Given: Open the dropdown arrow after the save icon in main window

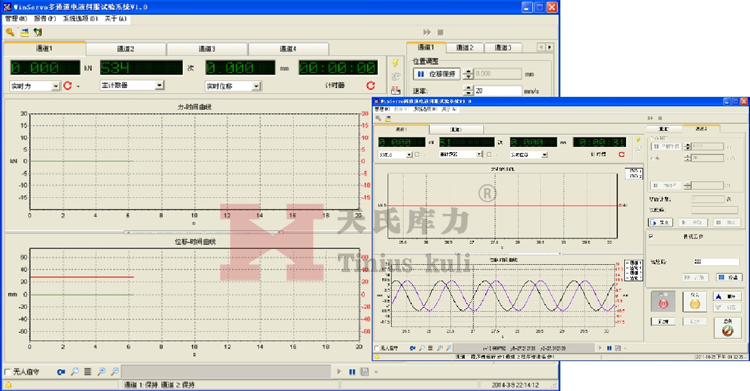Looking at the screenshot, I should point(376,372).
